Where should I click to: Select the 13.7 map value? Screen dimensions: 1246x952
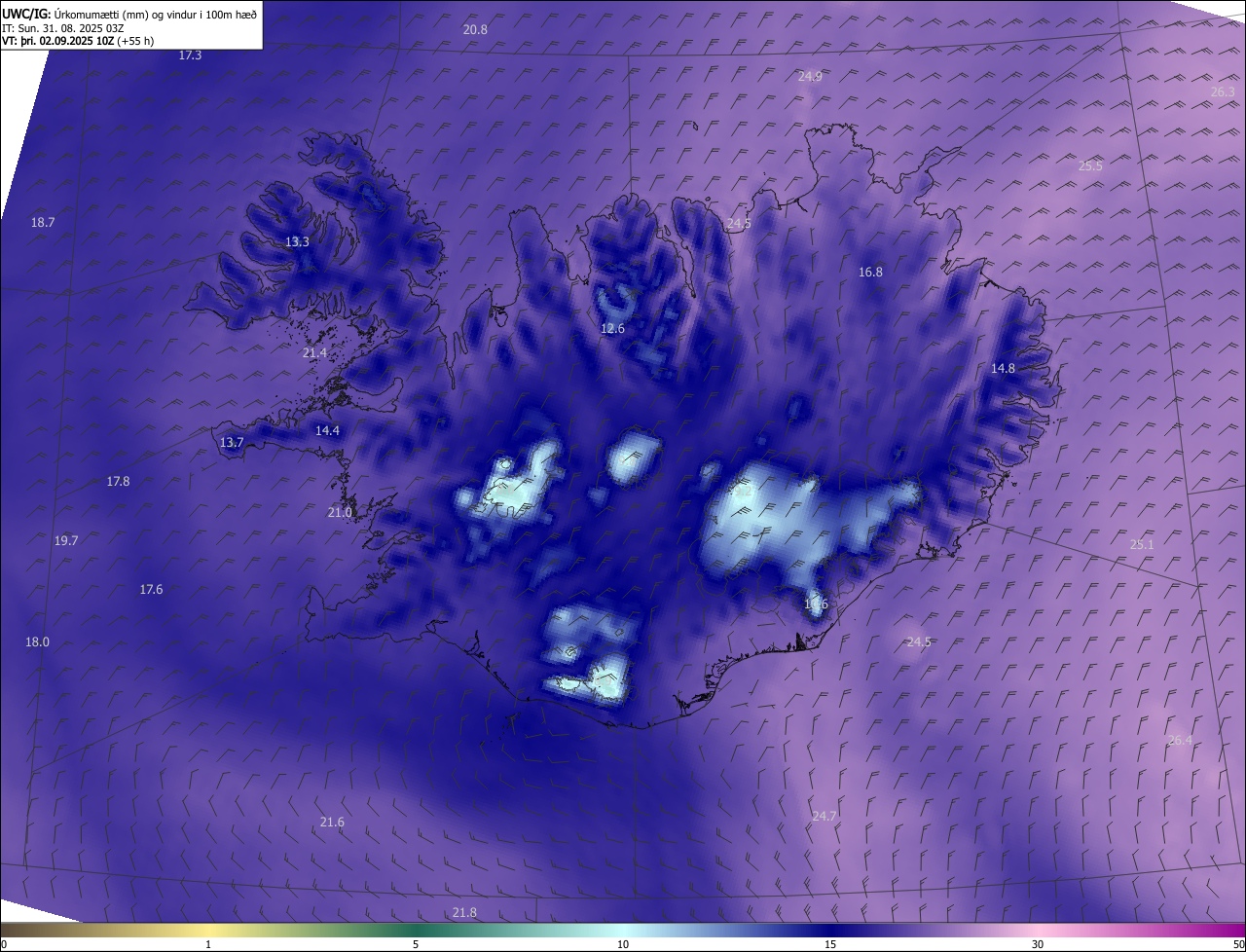click(x=232, y=443)
